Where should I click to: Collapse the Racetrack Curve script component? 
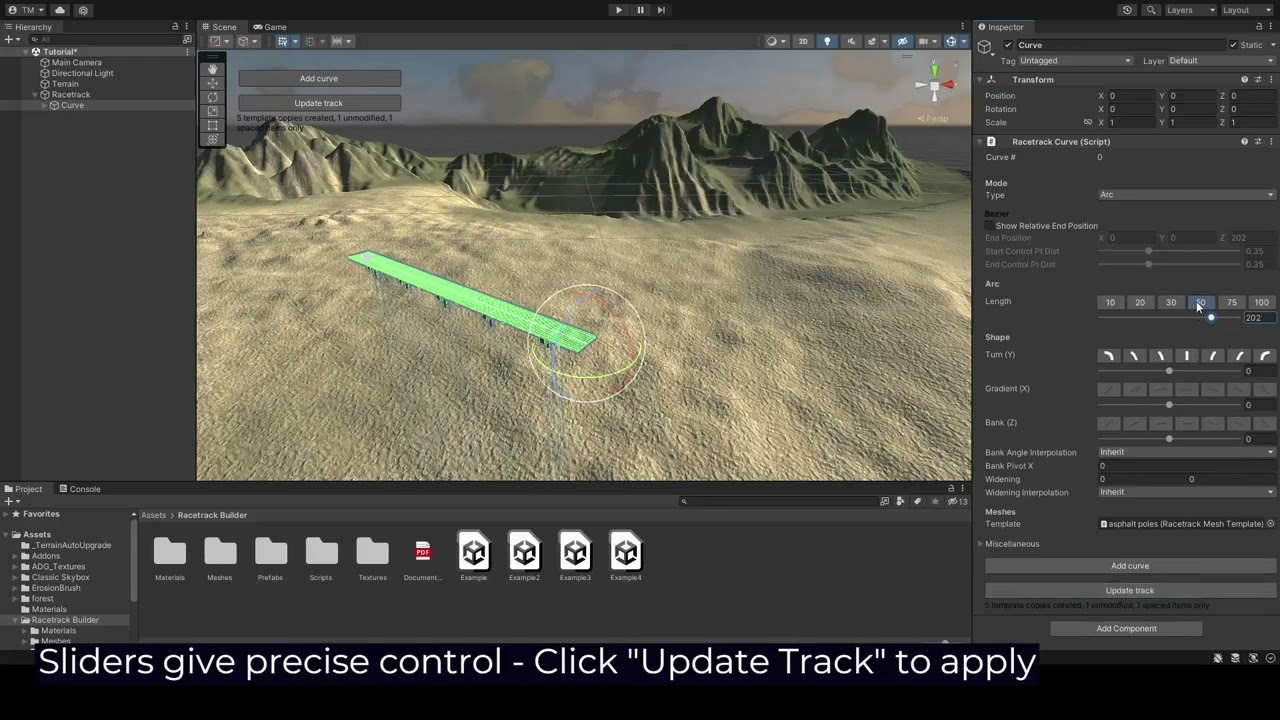click(x=980, y=141)
